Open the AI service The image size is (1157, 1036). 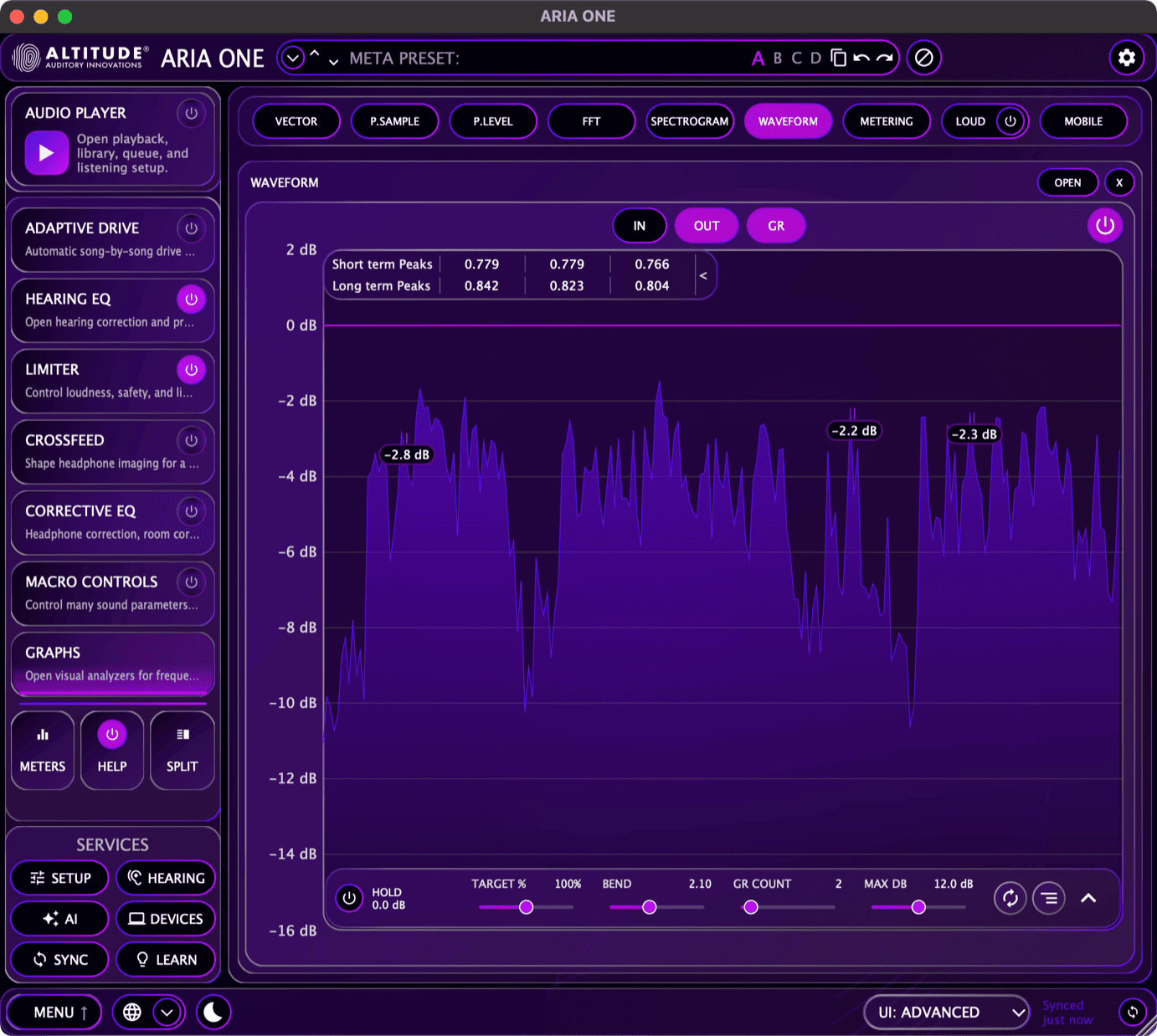tap(60, 919)
